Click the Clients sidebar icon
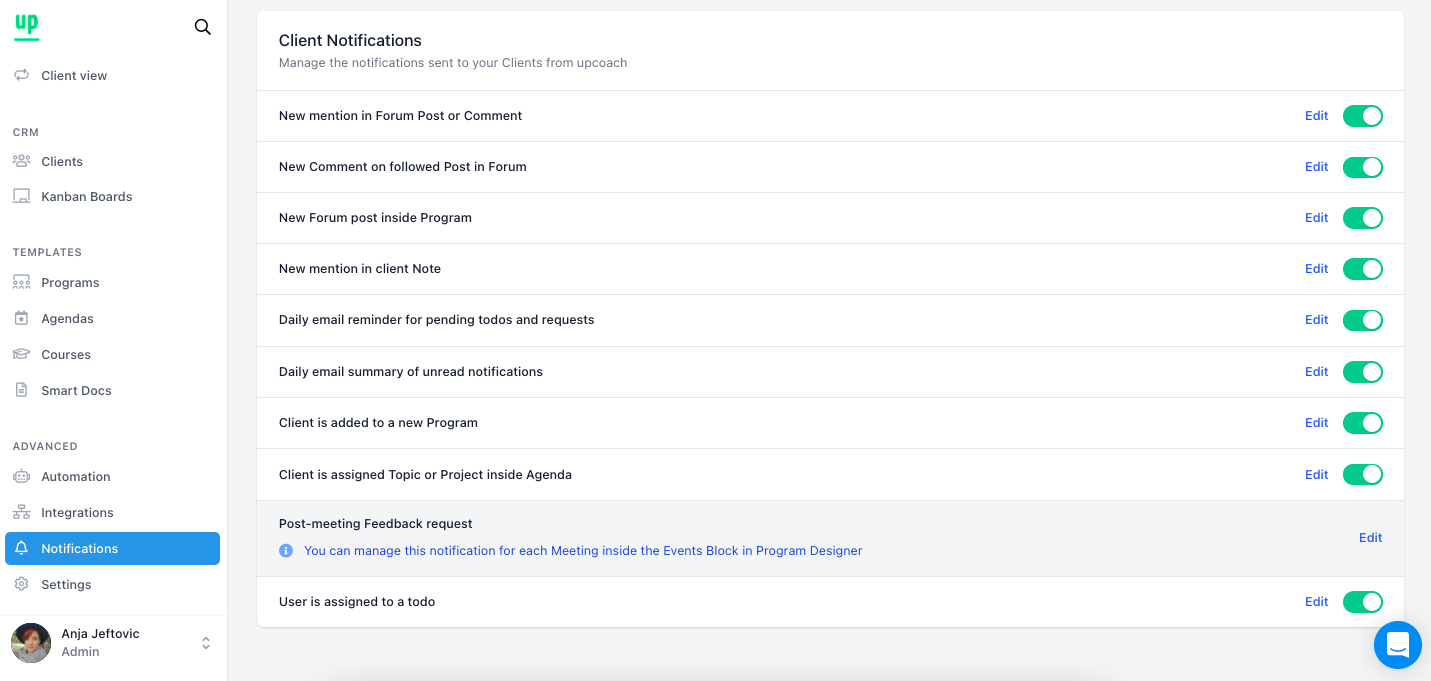This screenshot has width=1431, height=681. [x=21, y=161]
